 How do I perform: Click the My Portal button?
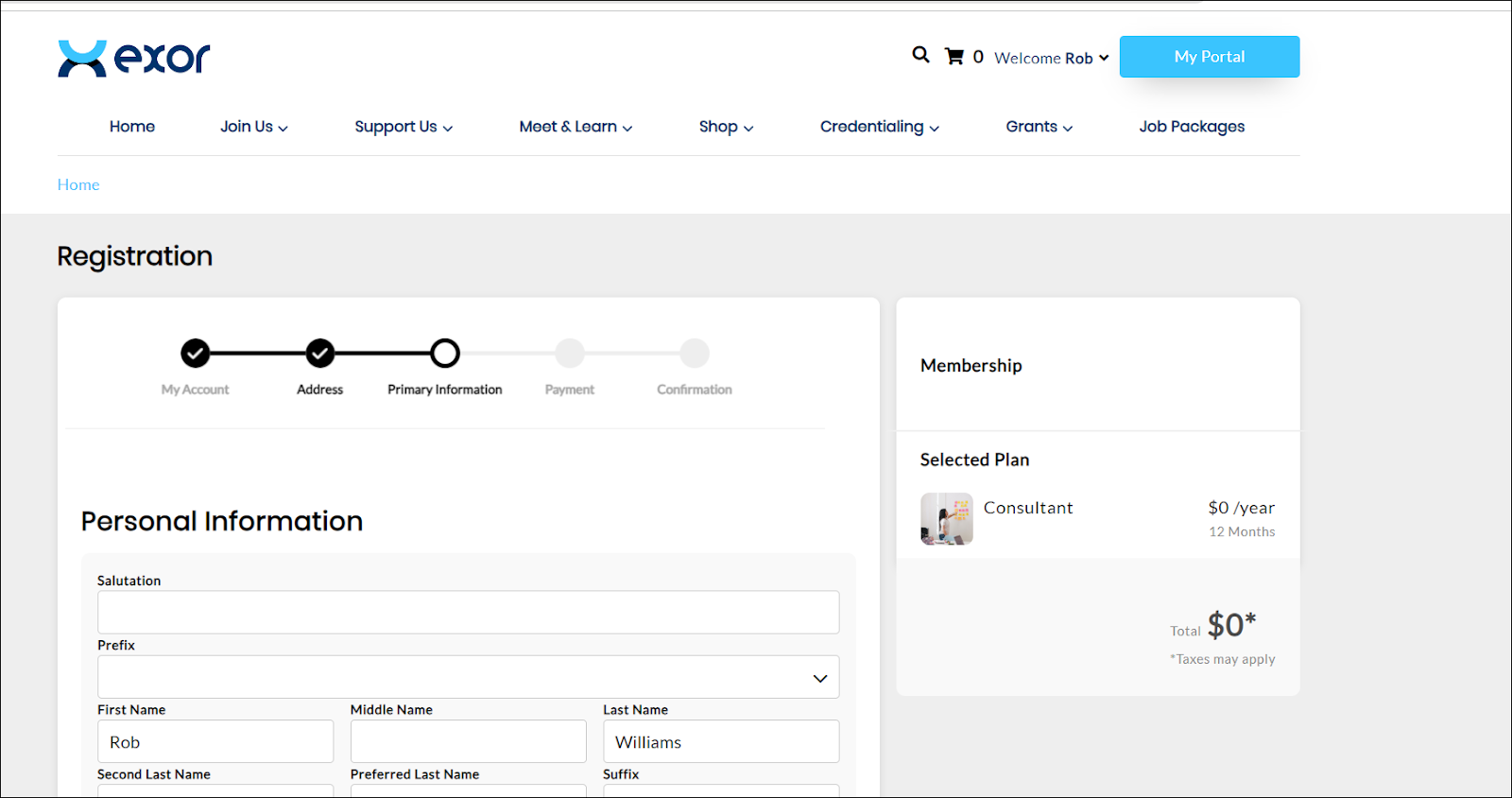point(1209,57)
